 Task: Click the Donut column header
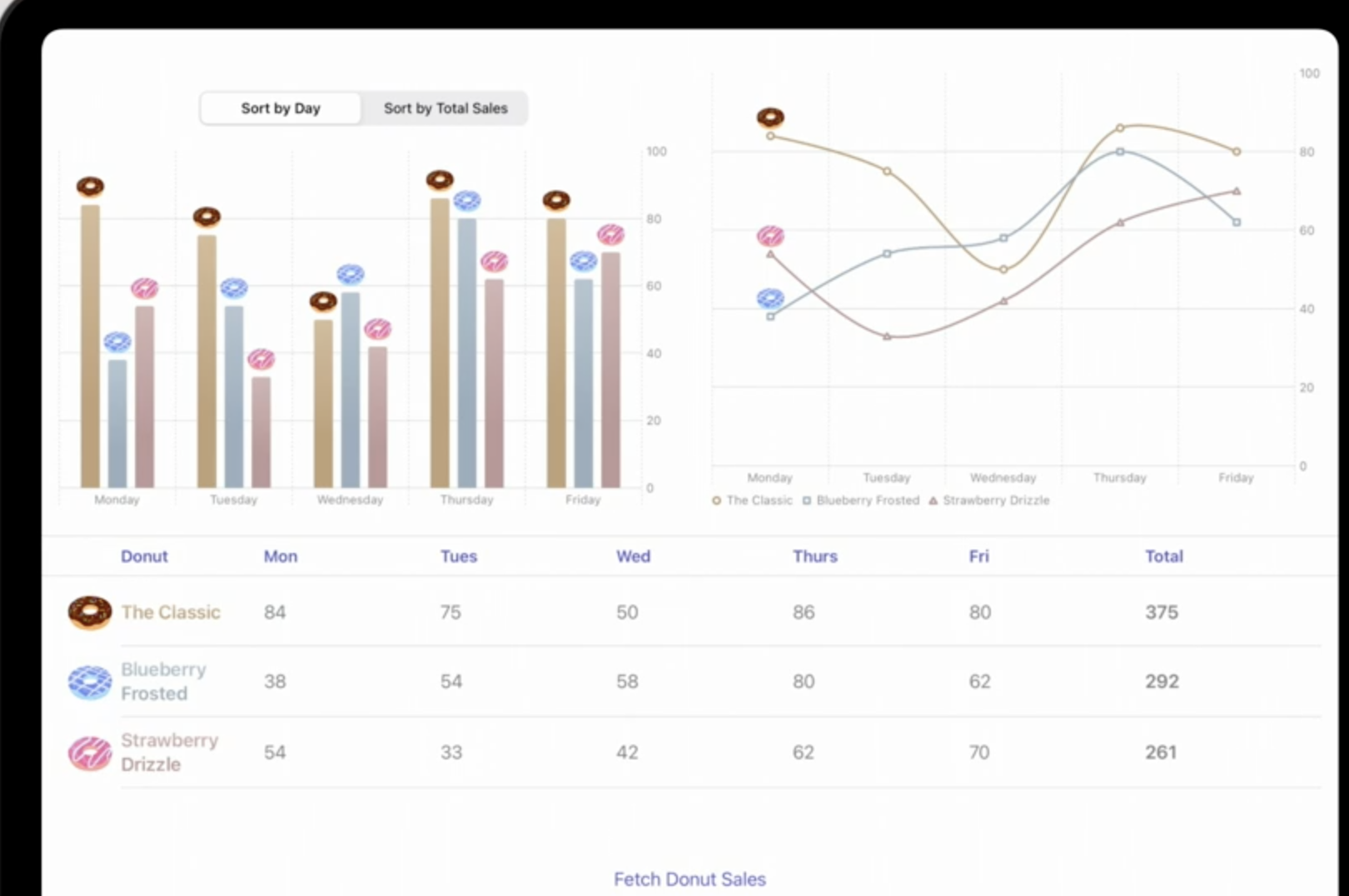pos(144,556)
